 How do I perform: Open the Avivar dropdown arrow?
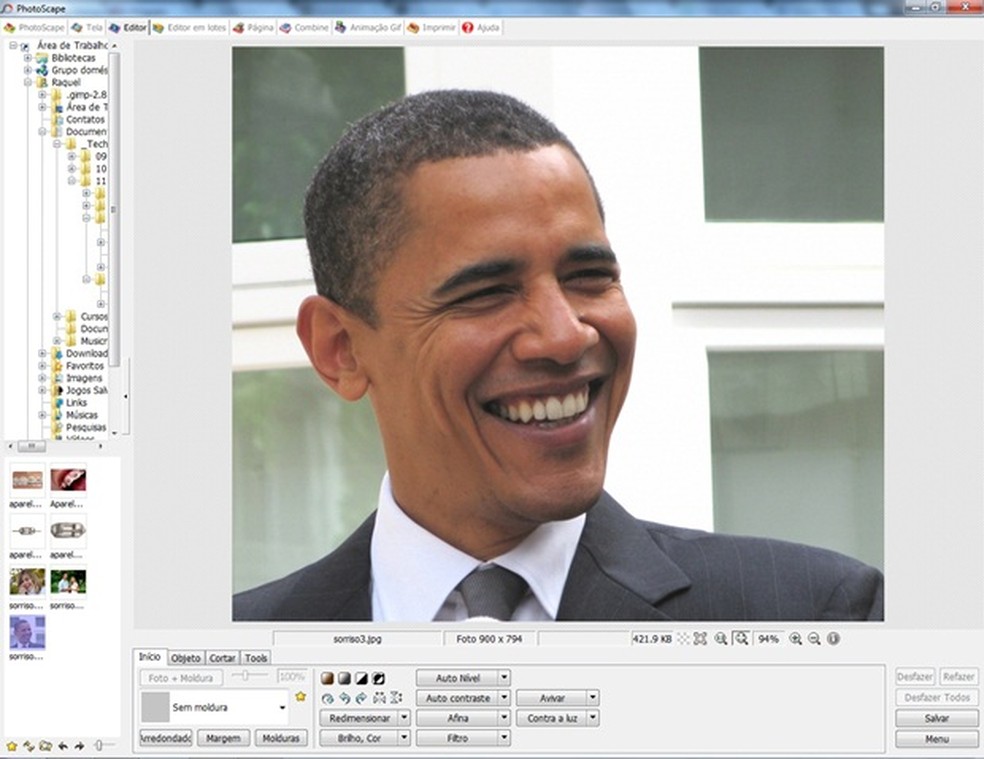pos(593,698)
